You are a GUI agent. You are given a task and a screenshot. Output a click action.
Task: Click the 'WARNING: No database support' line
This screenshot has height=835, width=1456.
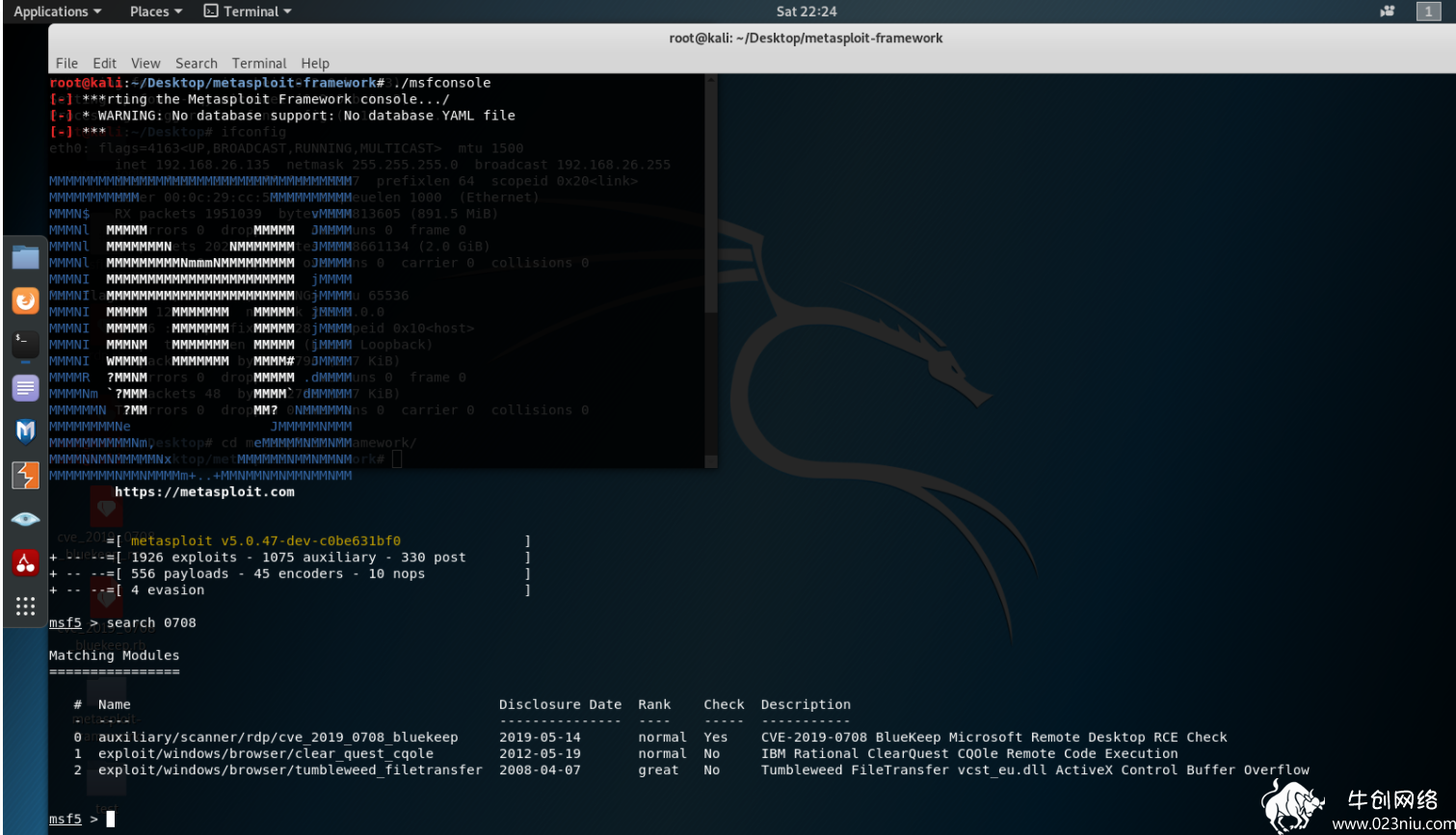tap(306, 116)
